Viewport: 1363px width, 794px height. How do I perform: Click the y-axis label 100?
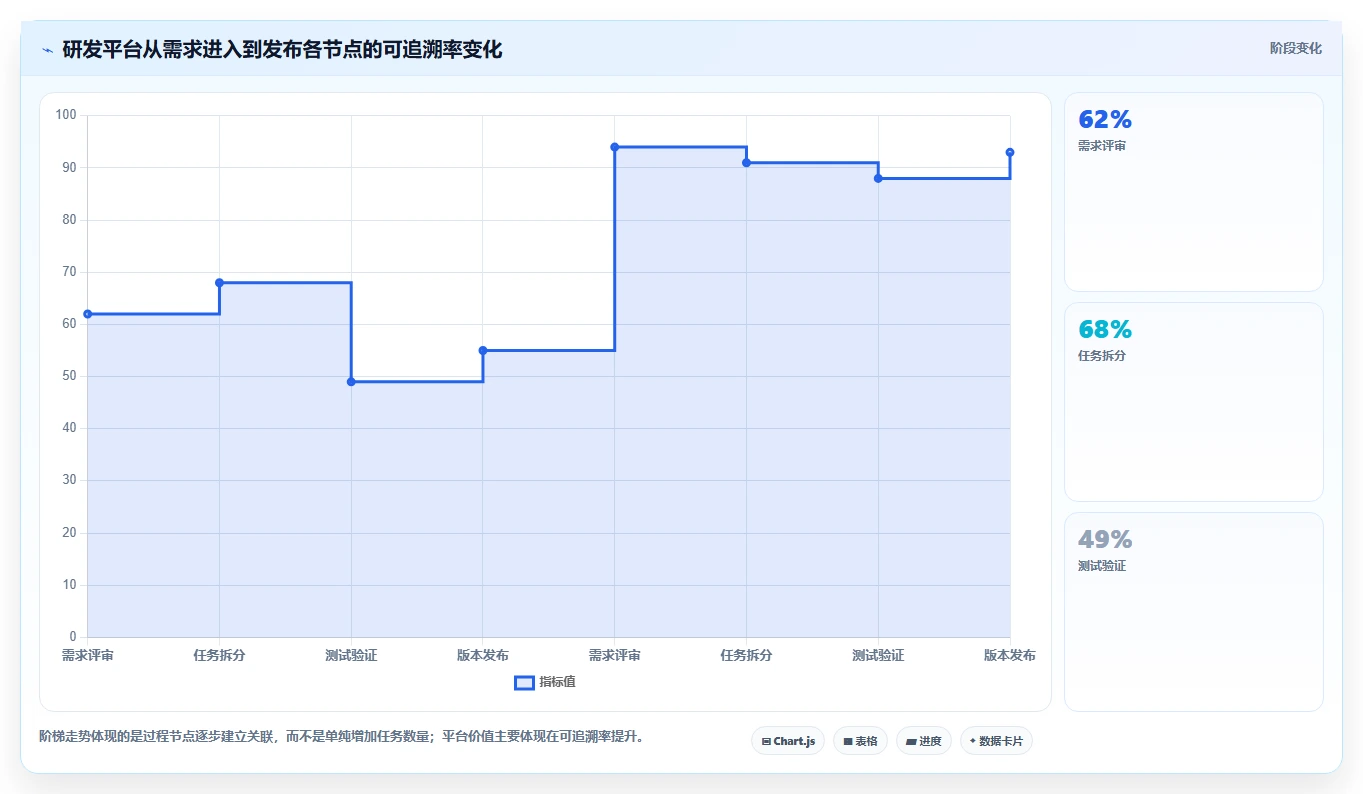66,115
